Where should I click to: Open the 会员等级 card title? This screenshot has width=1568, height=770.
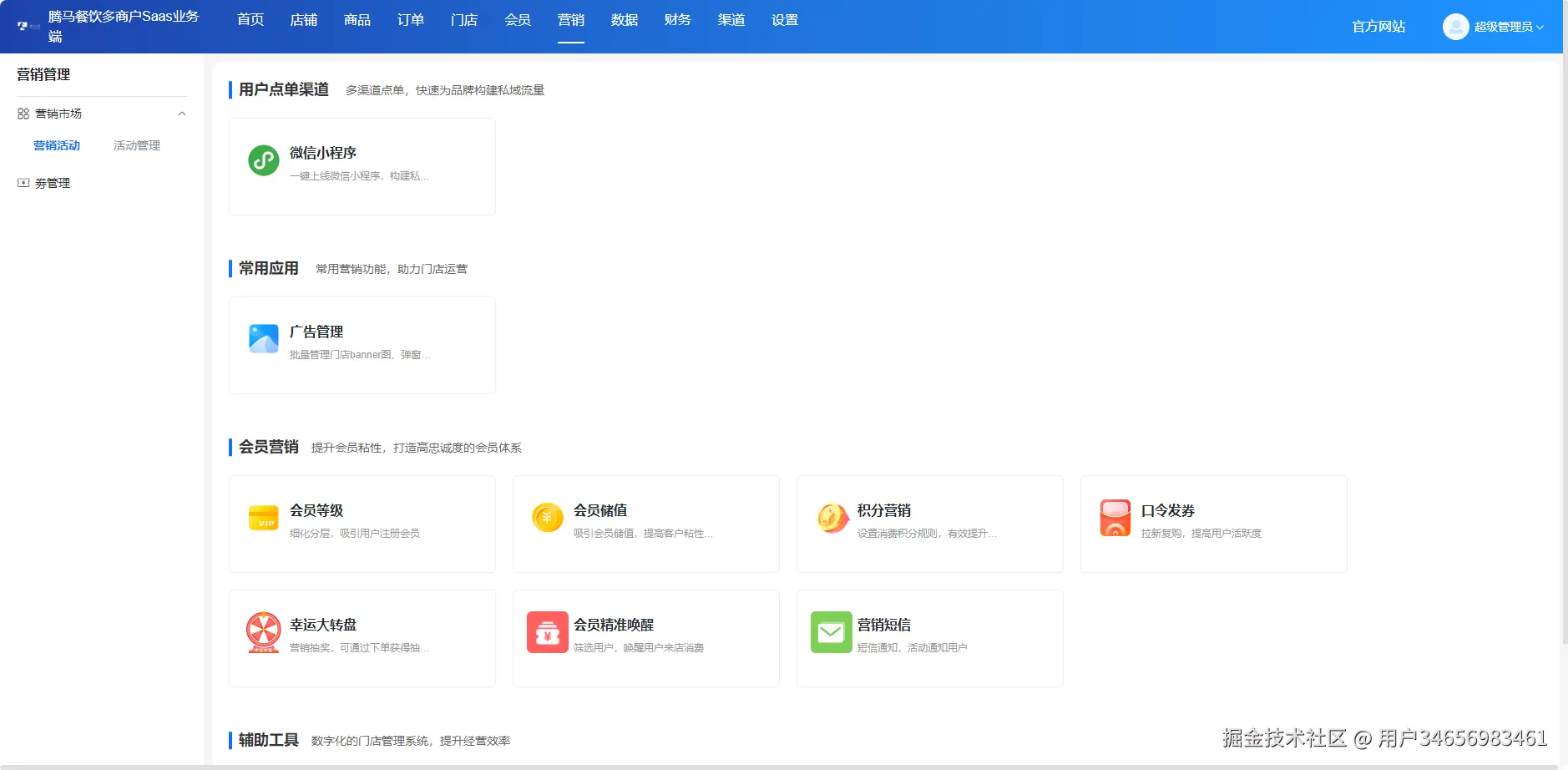click(x=316, y=510)
